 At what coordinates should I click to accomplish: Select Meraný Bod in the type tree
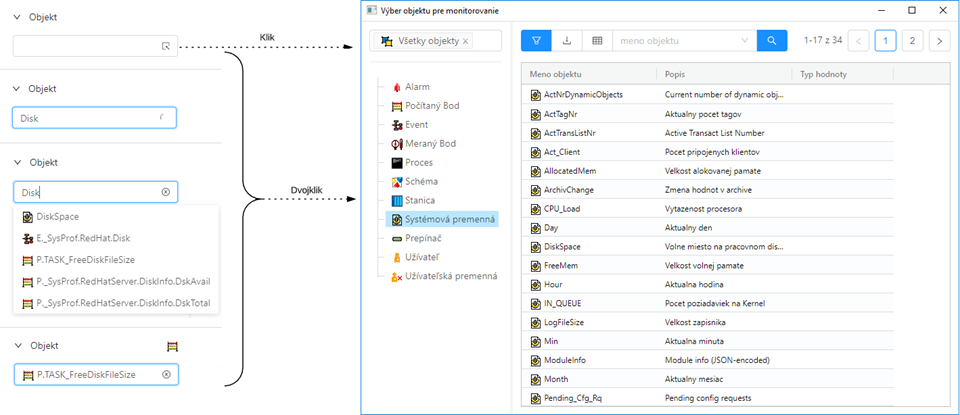430,144
